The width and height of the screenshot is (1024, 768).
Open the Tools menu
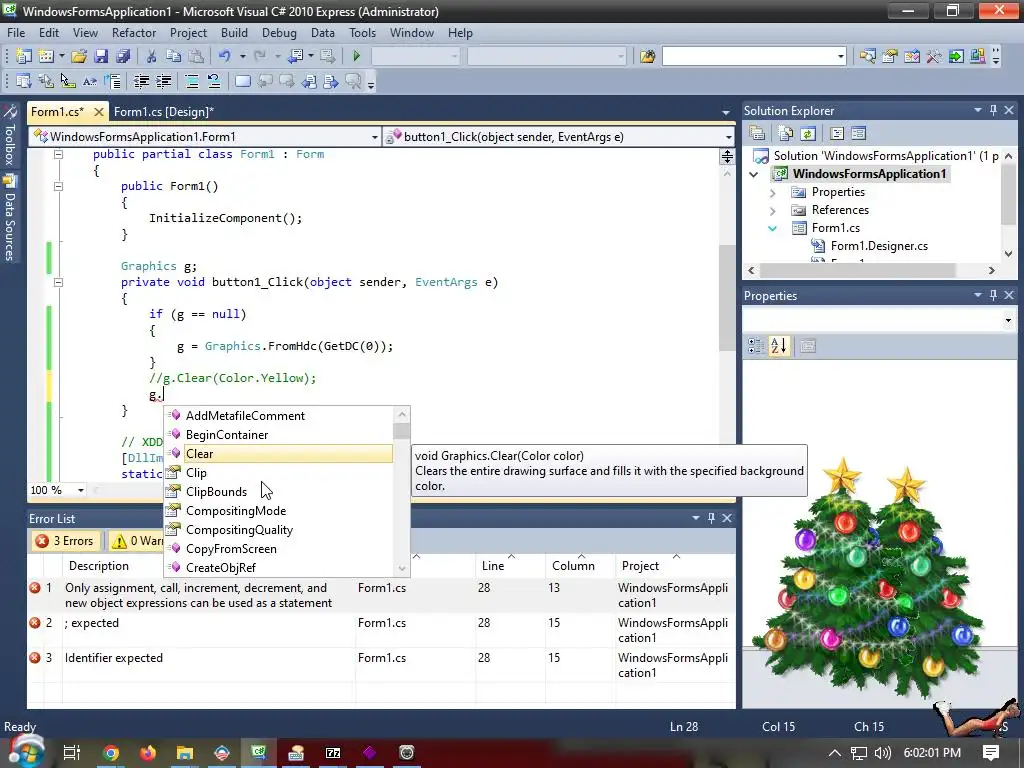362,33
